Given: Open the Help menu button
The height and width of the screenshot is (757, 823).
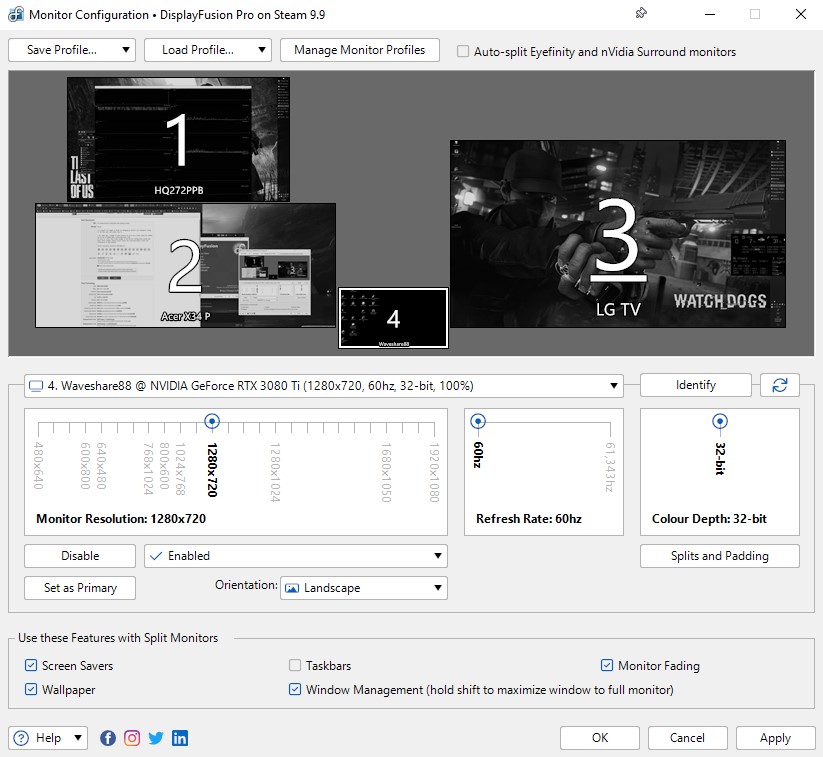Looking at the screenshot, I should coord(48,738).
